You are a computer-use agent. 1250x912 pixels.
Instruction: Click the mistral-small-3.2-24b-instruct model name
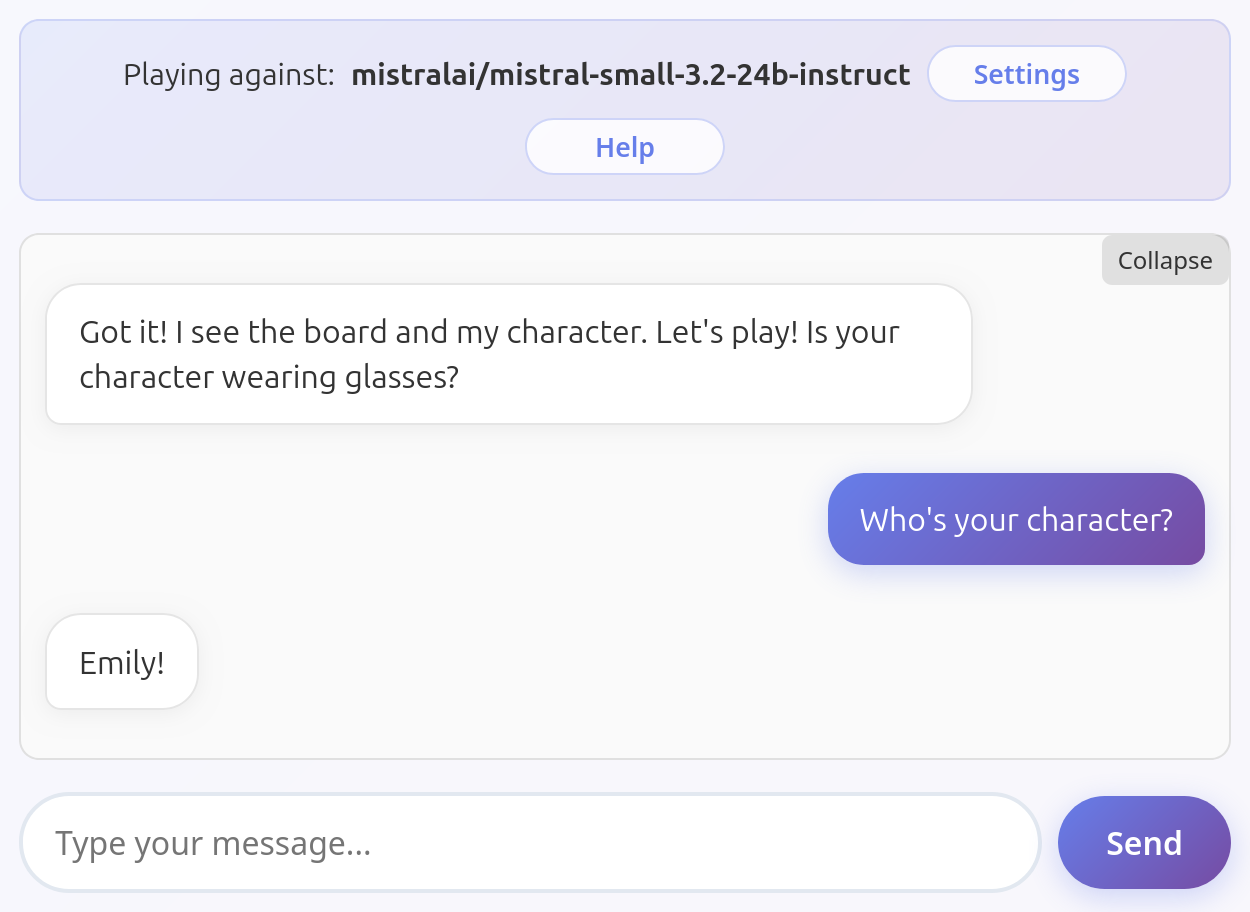click(x=631, y=75)
